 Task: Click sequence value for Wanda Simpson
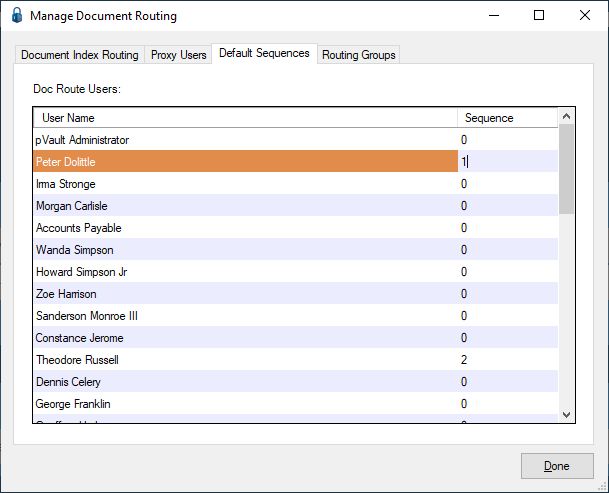coord(464,249)
